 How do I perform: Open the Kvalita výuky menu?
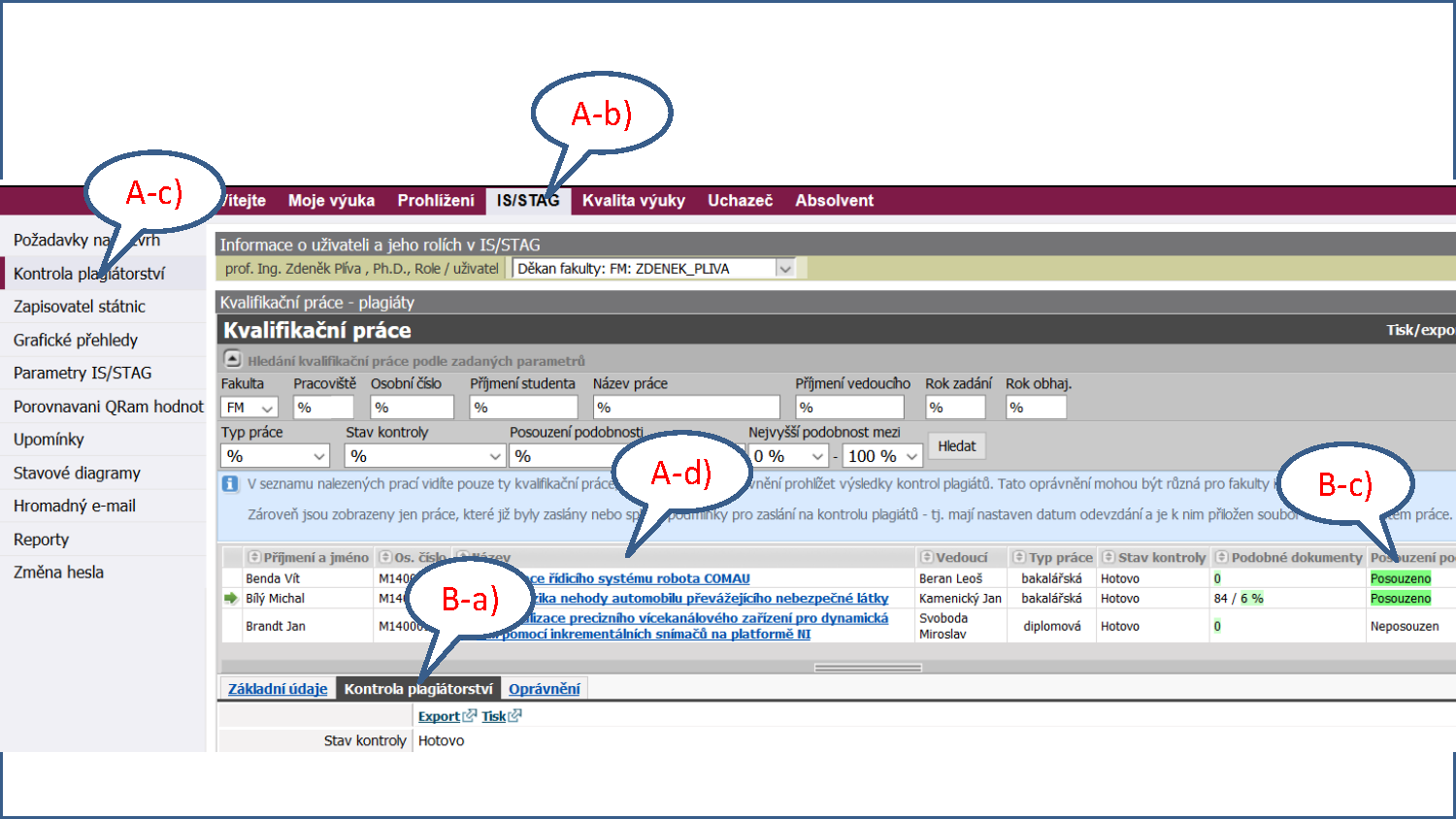click(x=634, y=201)
